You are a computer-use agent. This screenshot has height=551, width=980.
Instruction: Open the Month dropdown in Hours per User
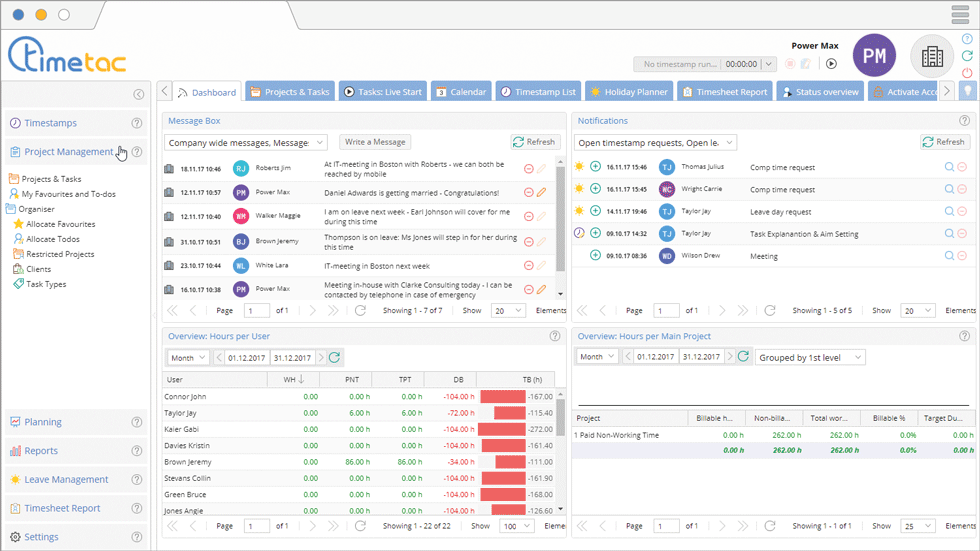(188, 357)
